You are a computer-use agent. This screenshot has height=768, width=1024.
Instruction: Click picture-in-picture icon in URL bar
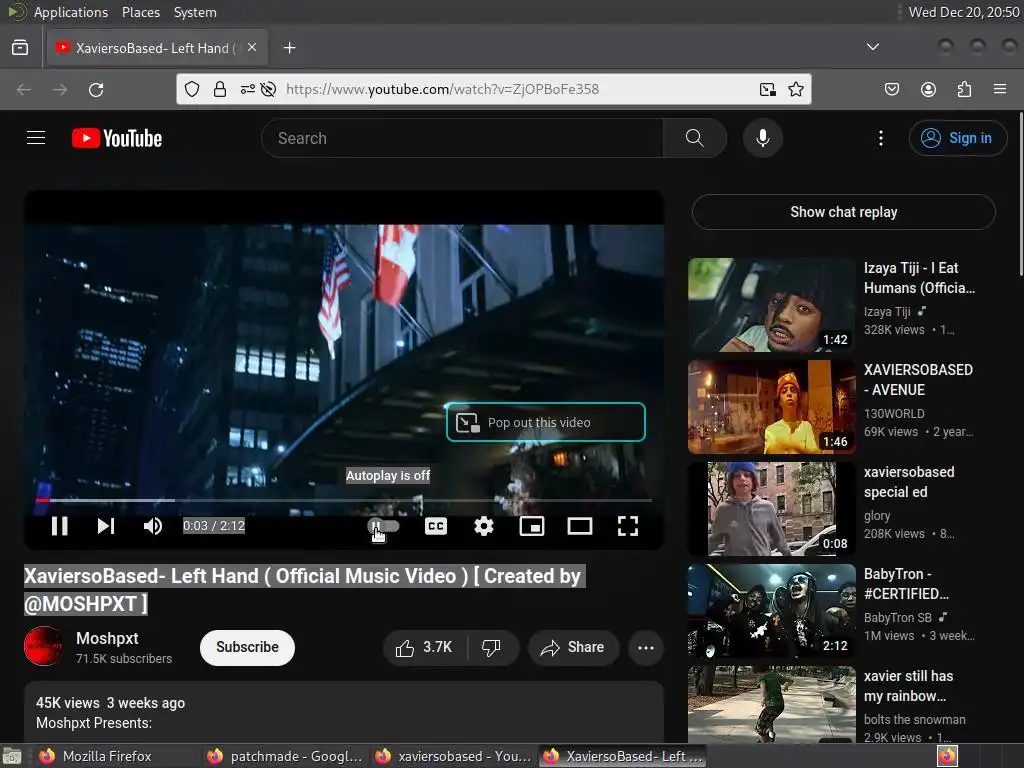767,89
